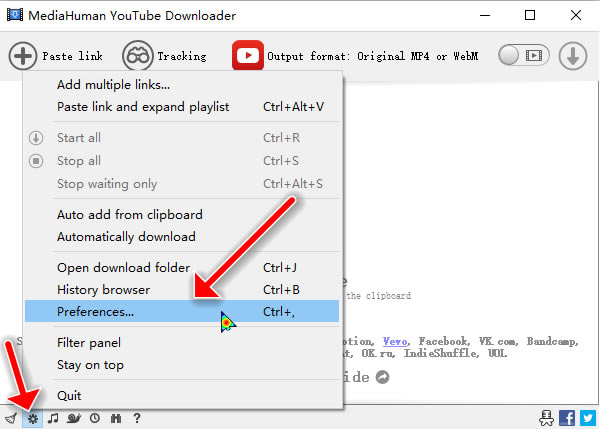Select Stop waiting only menu item
600x429 pixels.
pyautogui.click(x=182, y=184)
